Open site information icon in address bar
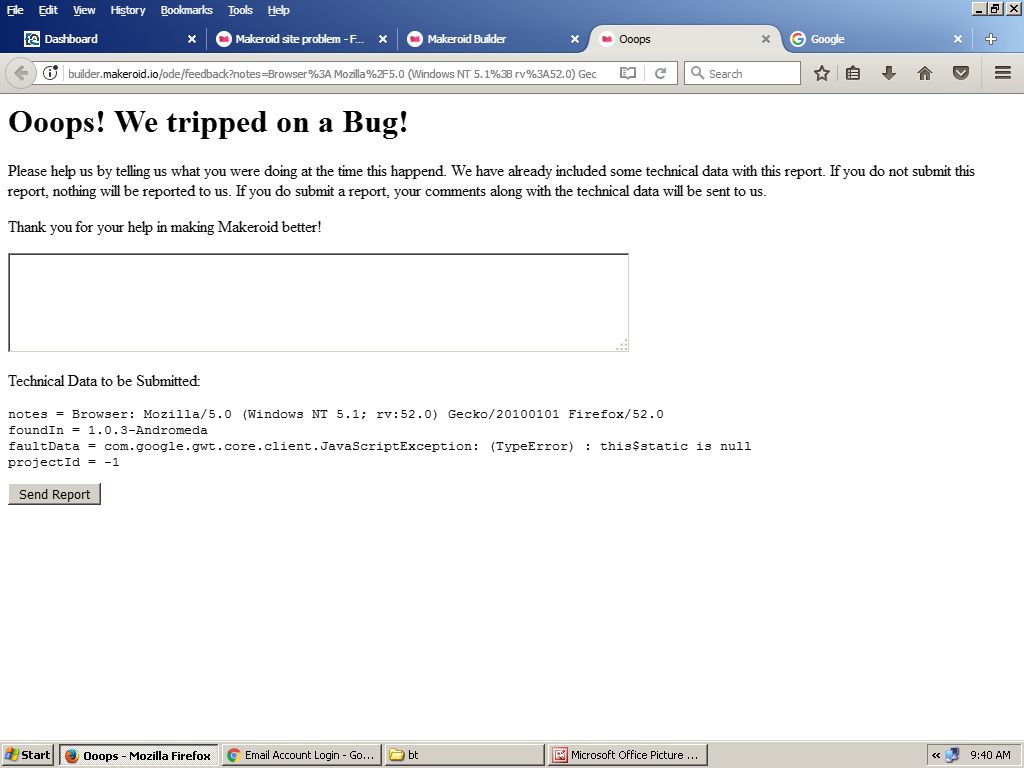 50,73
